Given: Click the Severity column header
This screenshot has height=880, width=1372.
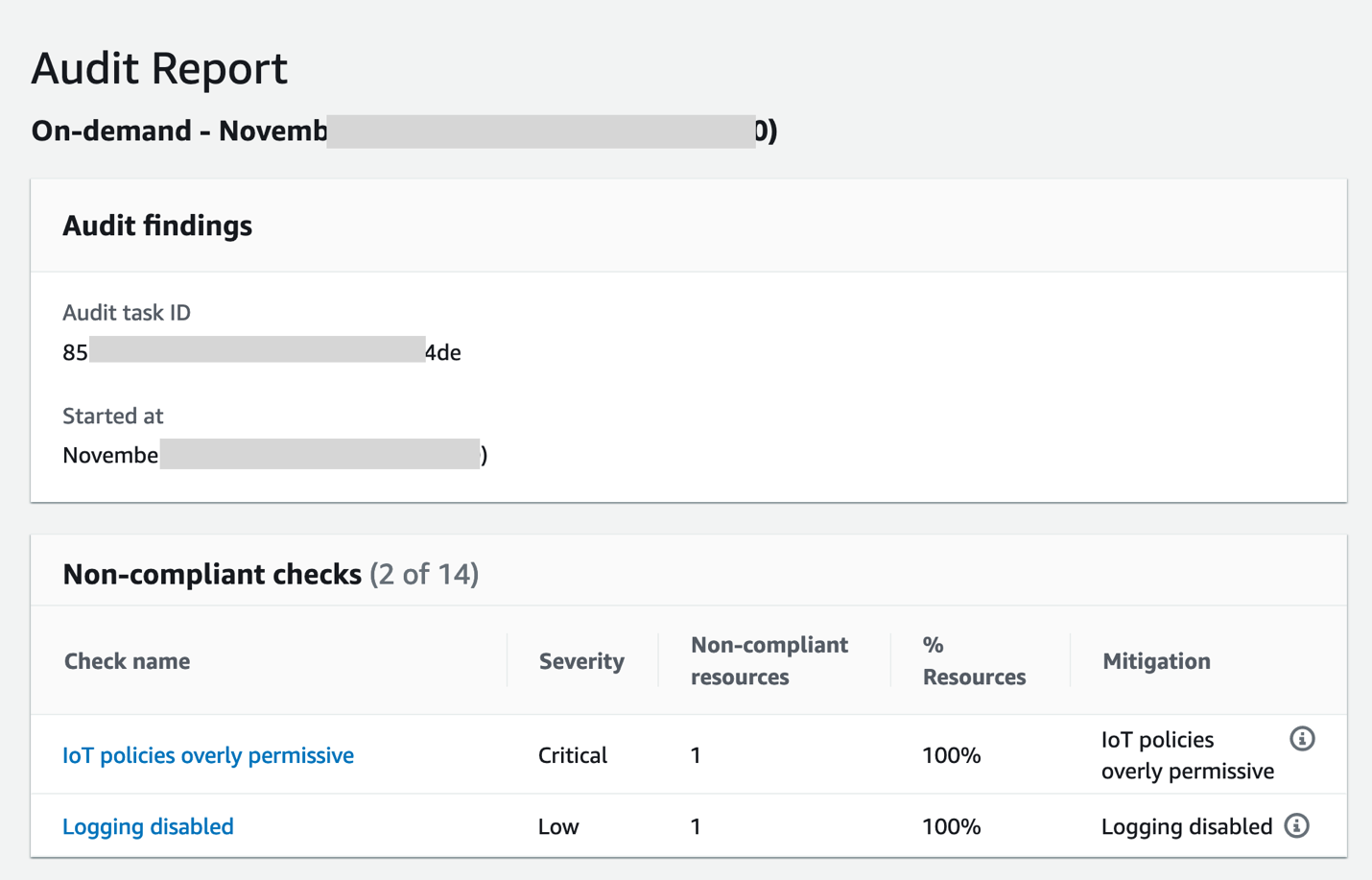Looking at the screenshot, I should pos(581,661).
